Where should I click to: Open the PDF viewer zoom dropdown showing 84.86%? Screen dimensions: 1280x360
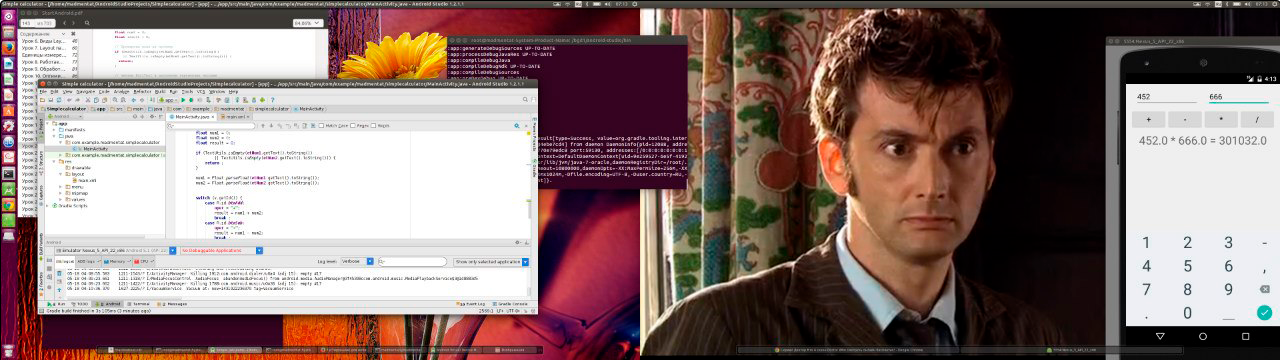pyautogui.click(x=308, y=23)
